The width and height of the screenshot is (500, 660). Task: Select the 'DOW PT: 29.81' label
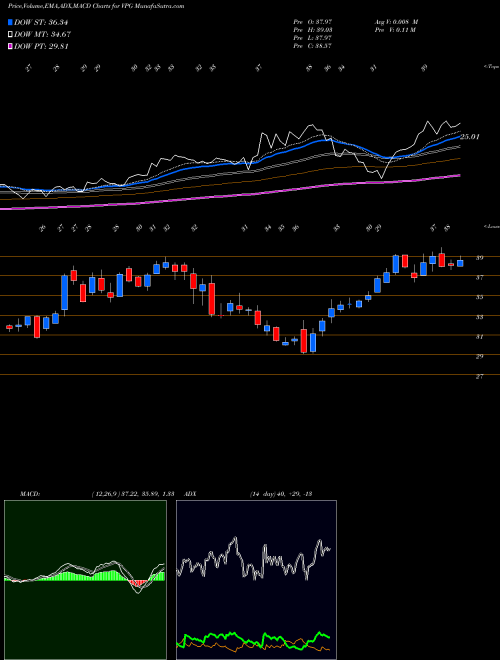(x=41, y=46)
